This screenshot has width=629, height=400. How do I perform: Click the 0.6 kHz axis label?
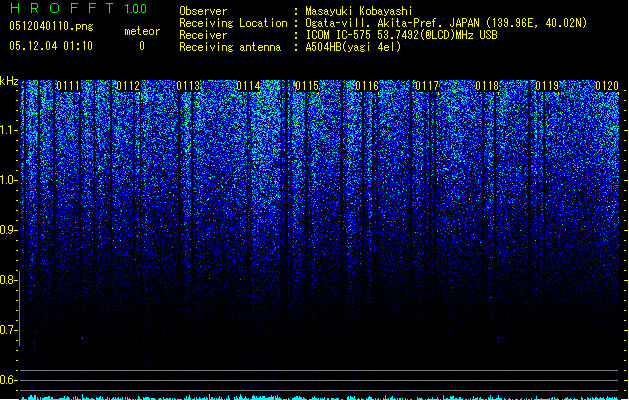[x=8, y=380]
